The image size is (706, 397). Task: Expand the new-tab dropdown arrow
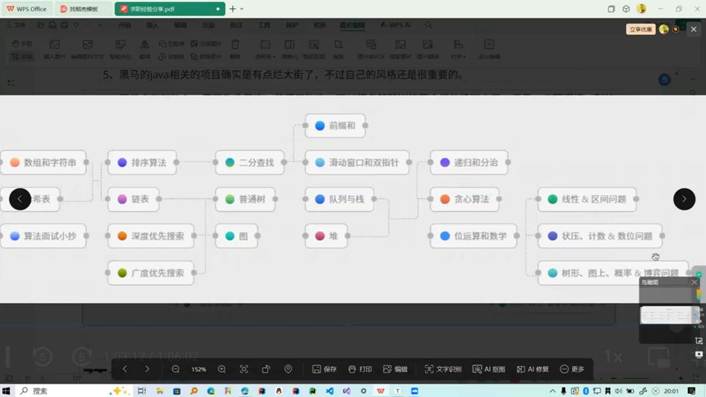click(242, 9)
